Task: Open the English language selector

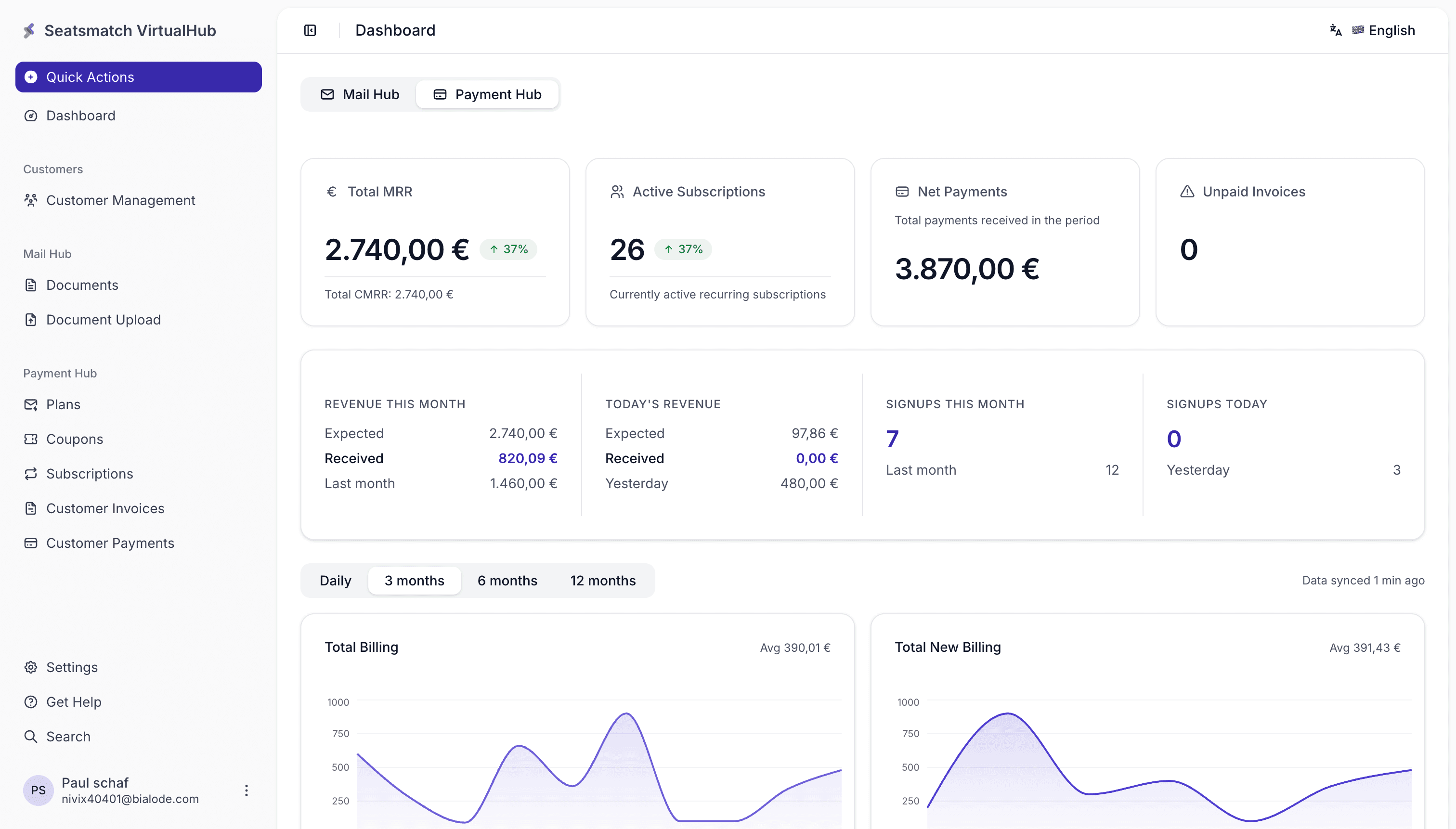Action: tap(1384, 30)
